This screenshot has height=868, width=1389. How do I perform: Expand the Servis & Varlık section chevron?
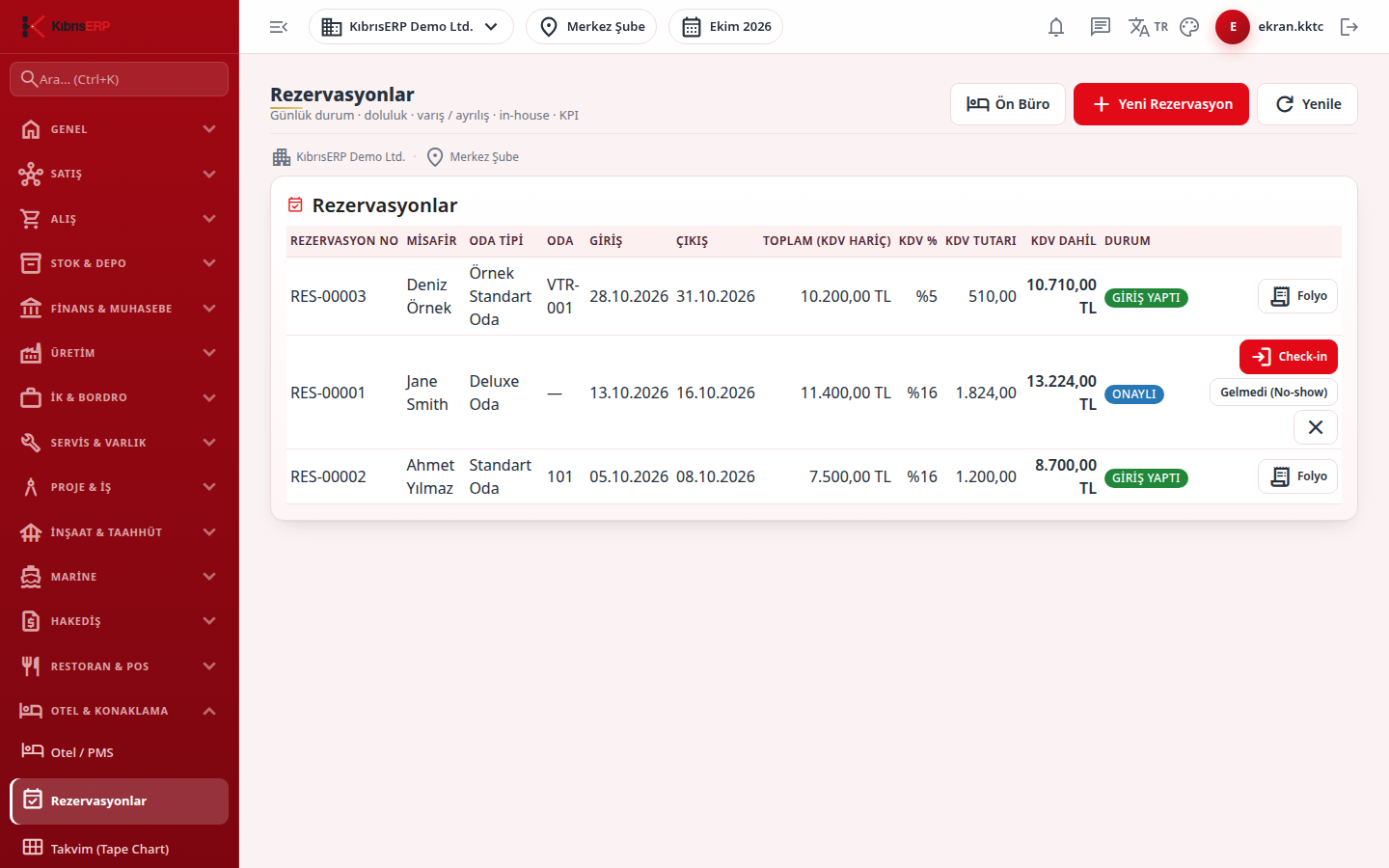click(209, 443)
